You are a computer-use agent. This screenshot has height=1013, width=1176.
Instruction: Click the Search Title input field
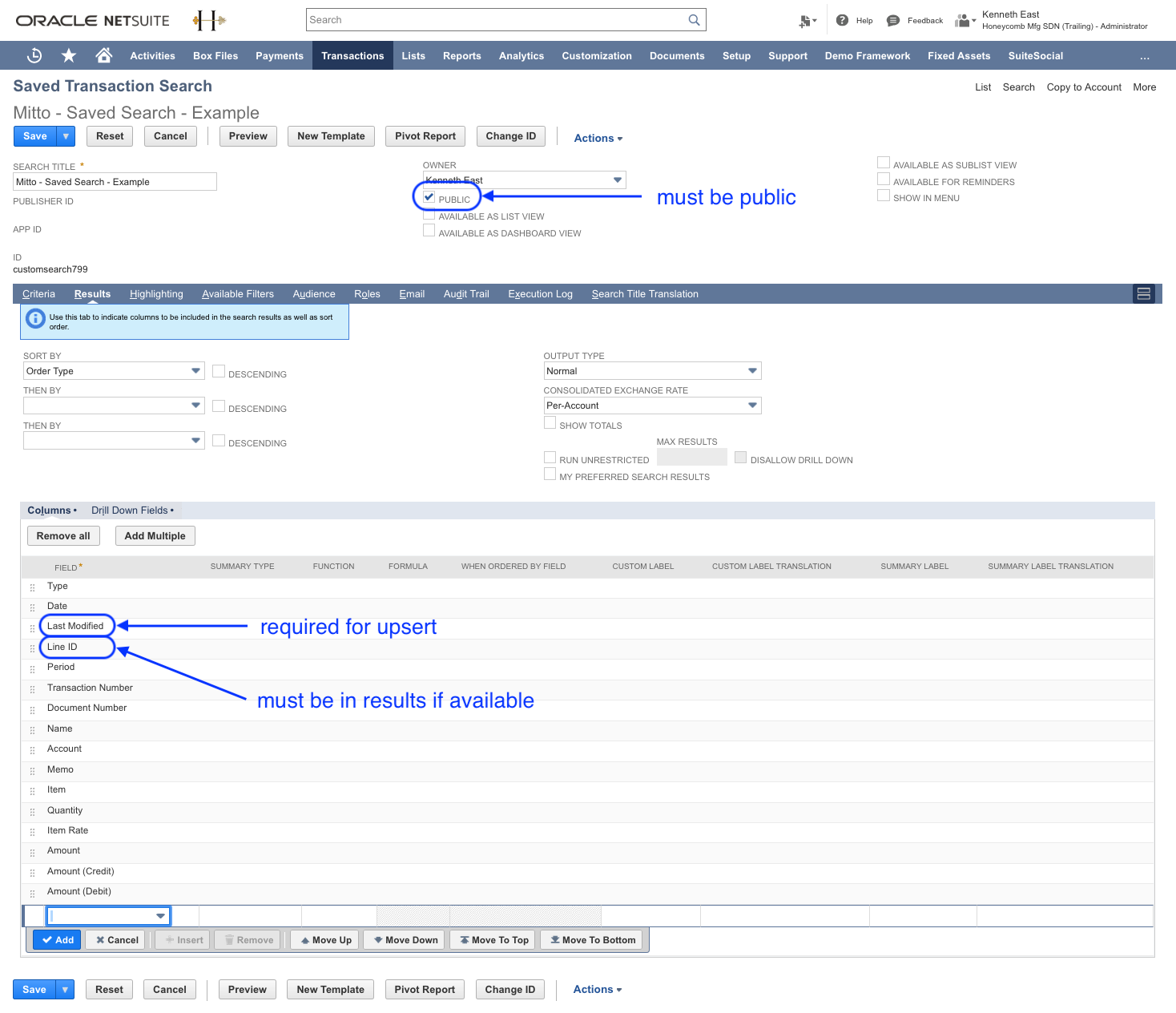click(115, 182)
